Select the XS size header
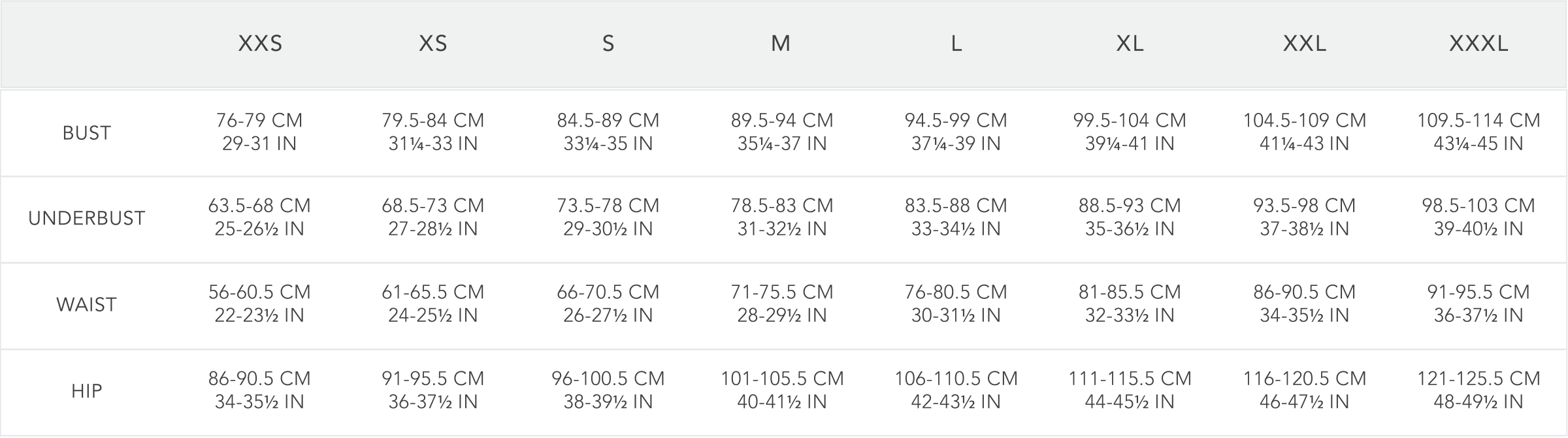Screen dimensions: 1568x438 (x=433, y=44)
